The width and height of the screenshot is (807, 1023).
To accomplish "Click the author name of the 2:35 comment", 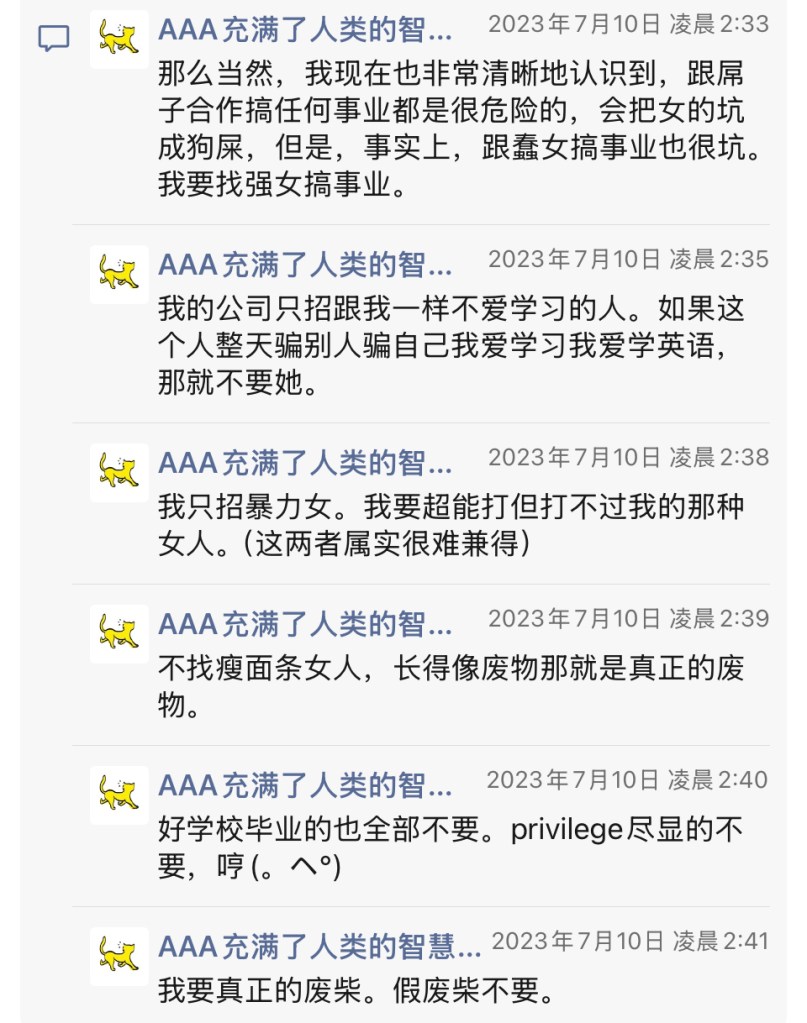I will click(x=305, y=265).
